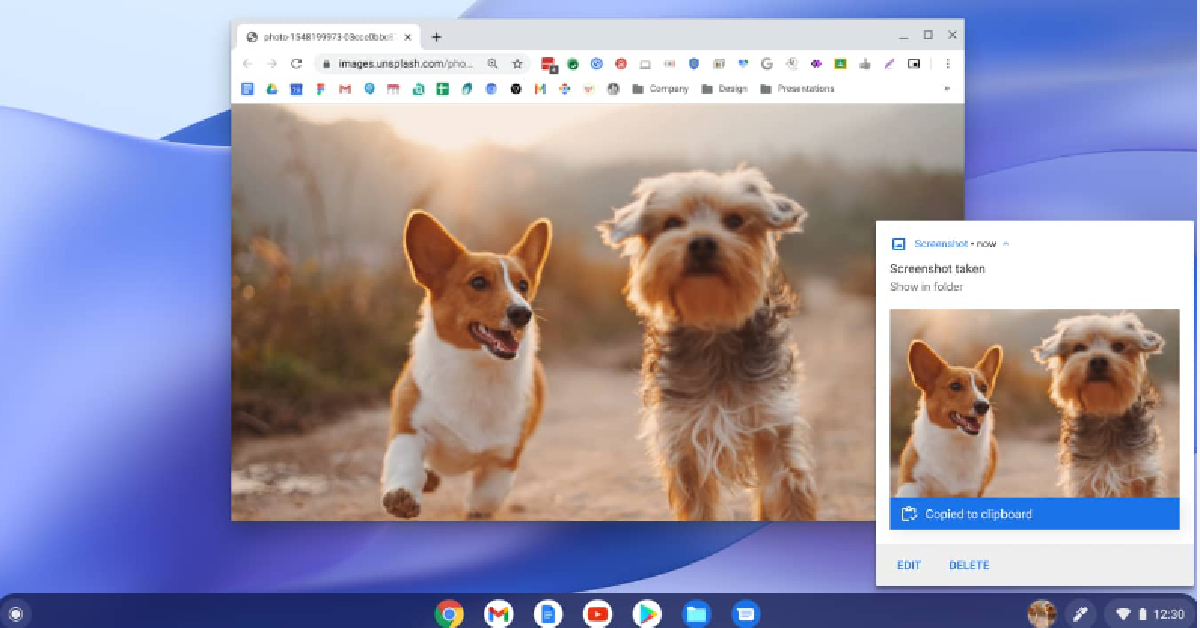Launch Gmail from the shelf
1200x628 pixels.
(x=498, y=613)
